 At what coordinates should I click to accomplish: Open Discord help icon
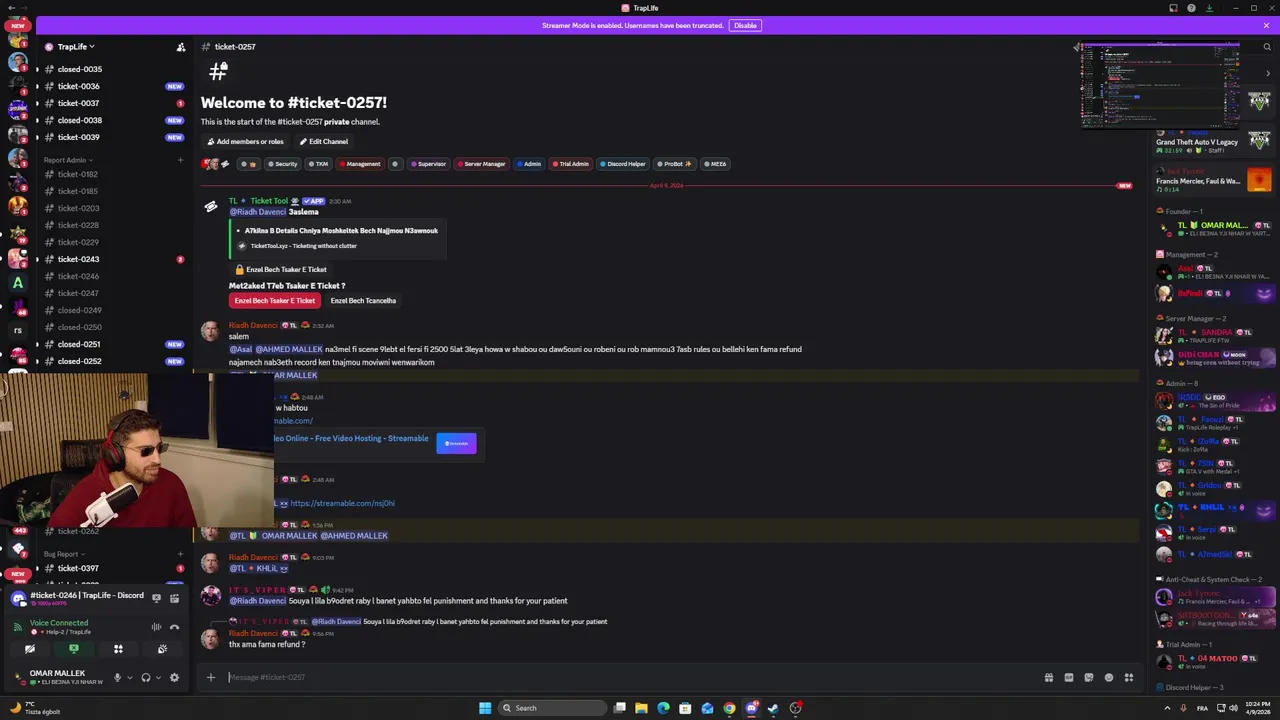coord(1191,8)
